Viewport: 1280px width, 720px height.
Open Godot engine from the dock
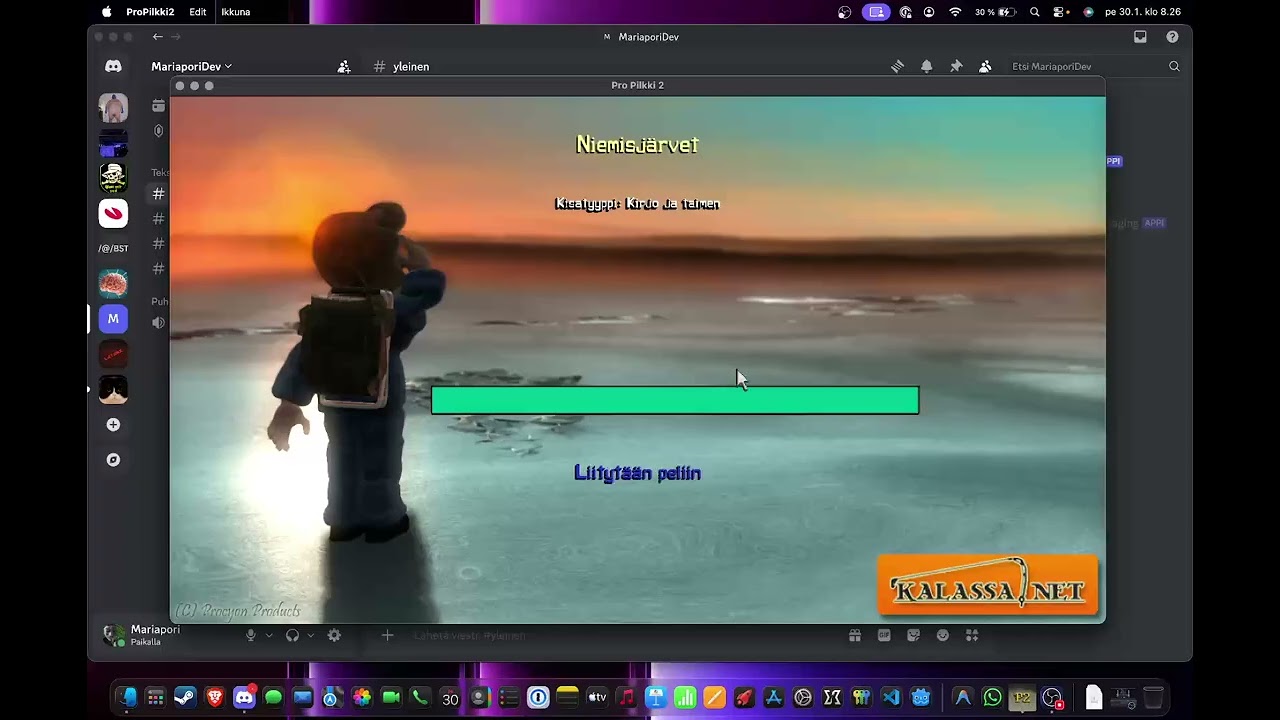(x=921, y=697)
